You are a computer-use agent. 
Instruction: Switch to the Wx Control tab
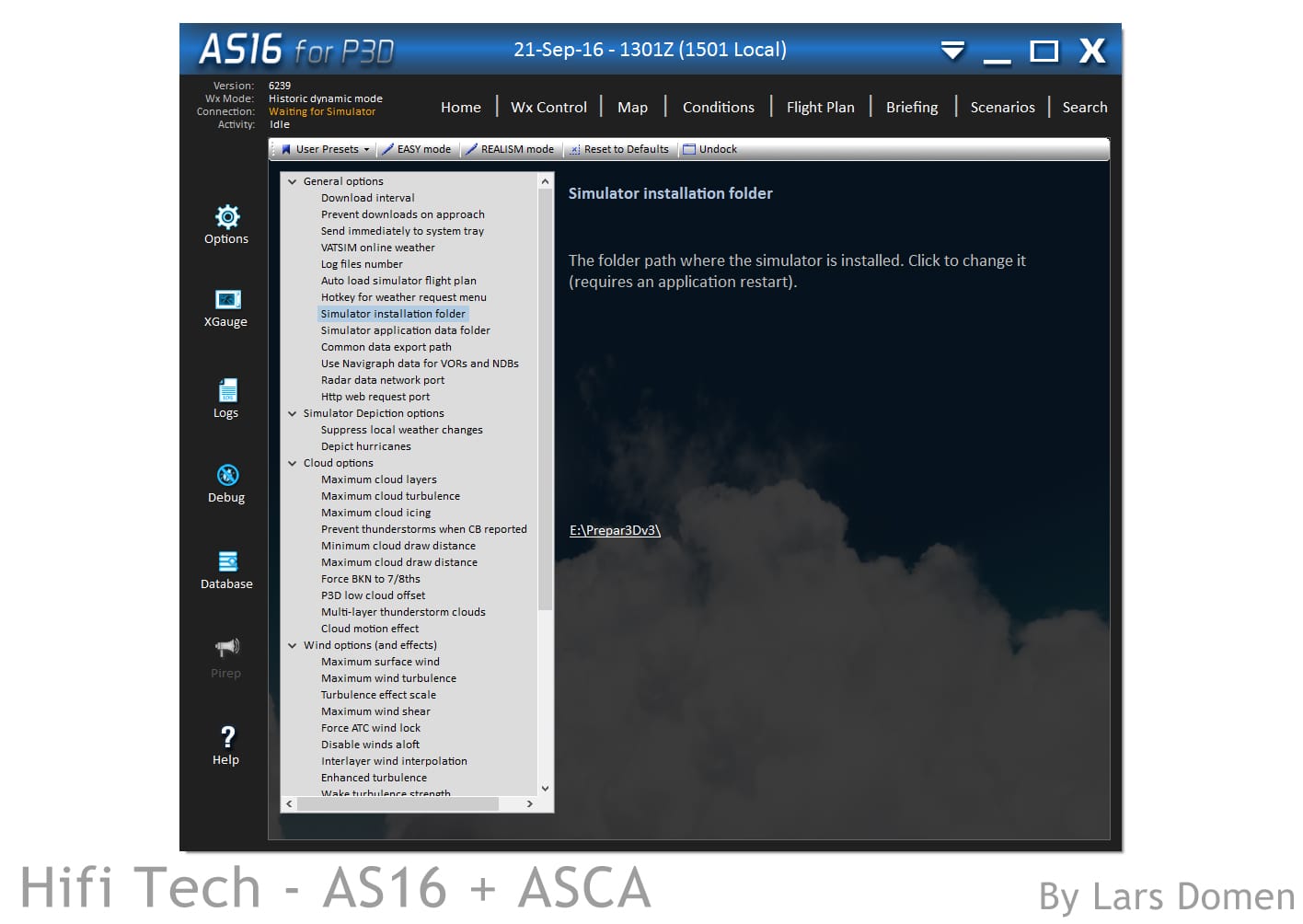click(548, 107)
